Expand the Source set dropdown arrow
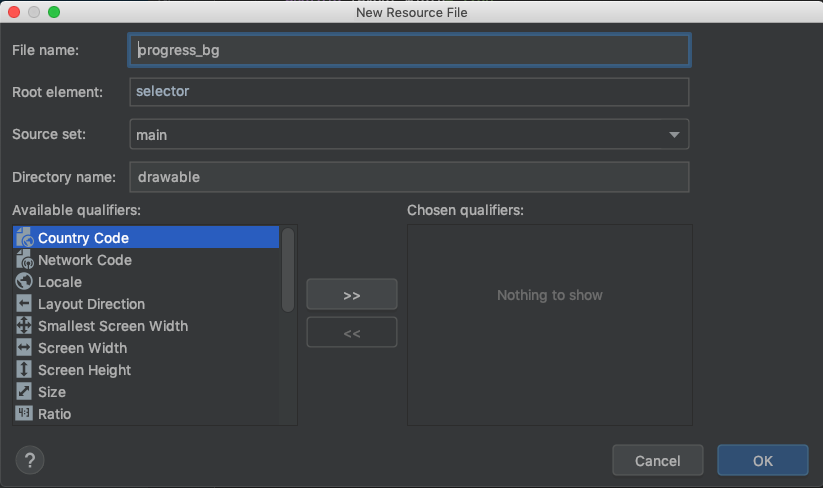Screen dimensions: 823x488 [x=674, y=135]
